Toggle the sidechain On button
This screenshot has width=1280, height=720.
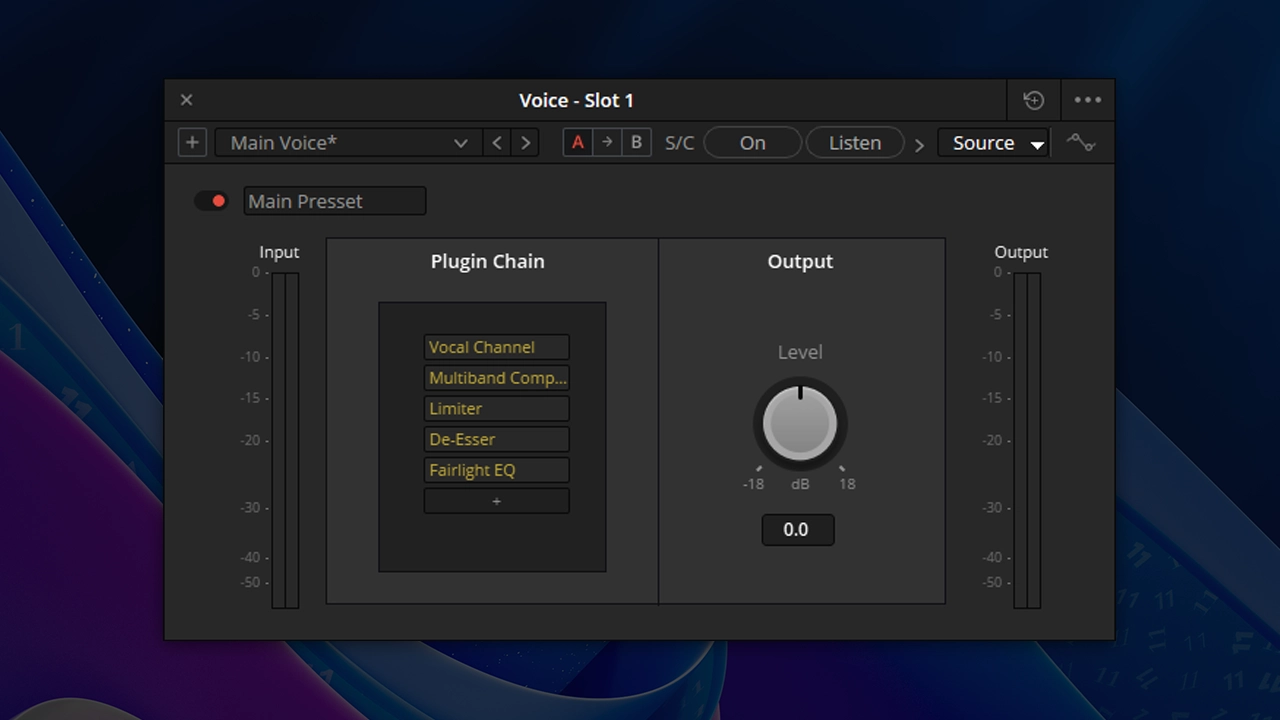click(x=753, y=142)
